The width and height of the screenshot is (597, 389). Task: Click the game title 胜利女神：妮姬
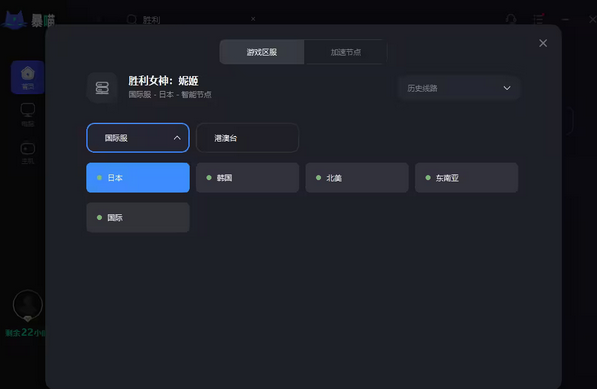163,81
